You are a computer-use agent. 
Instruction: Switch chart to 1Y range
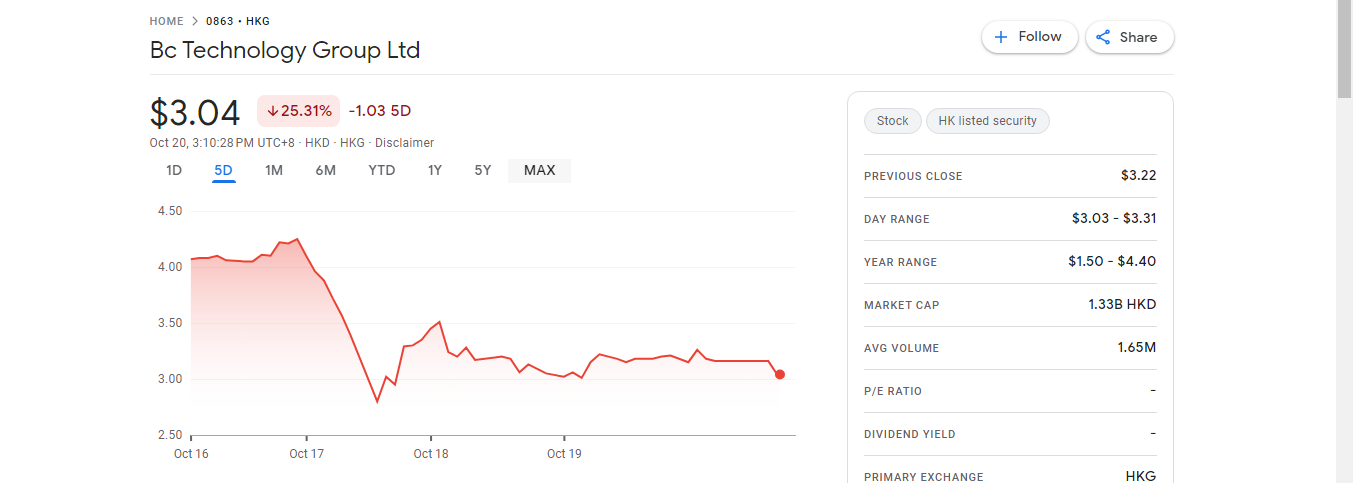[x=435, y=171]
